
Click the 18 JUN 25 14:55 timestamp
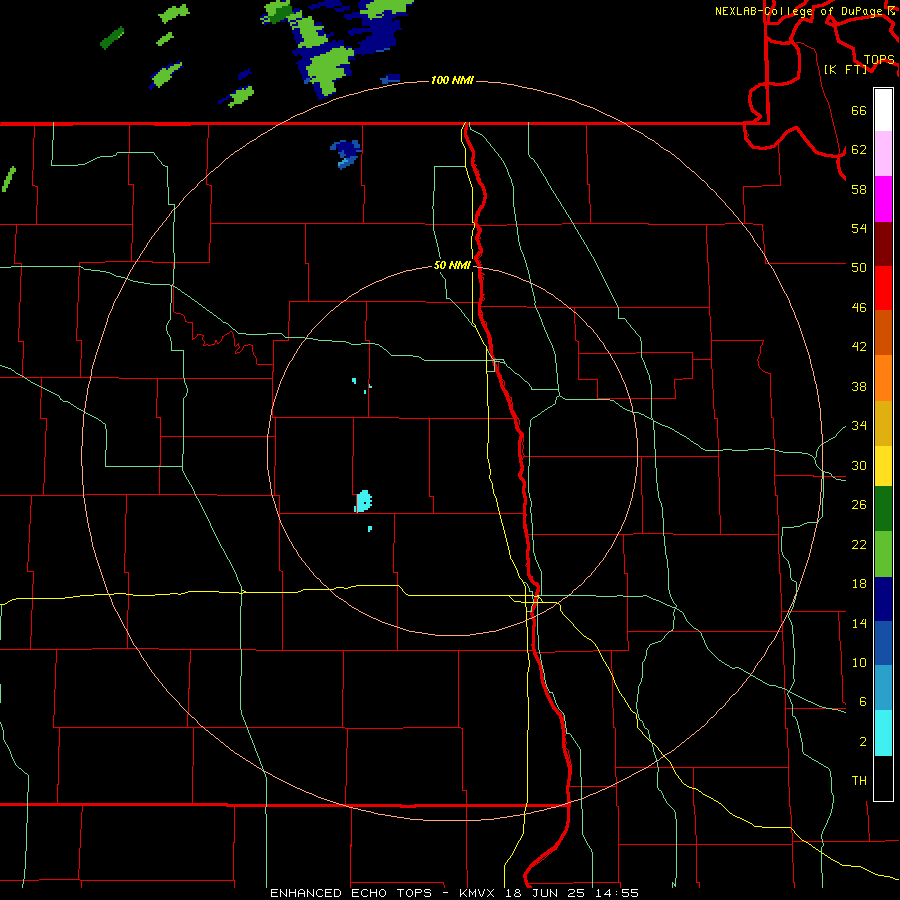572,893
